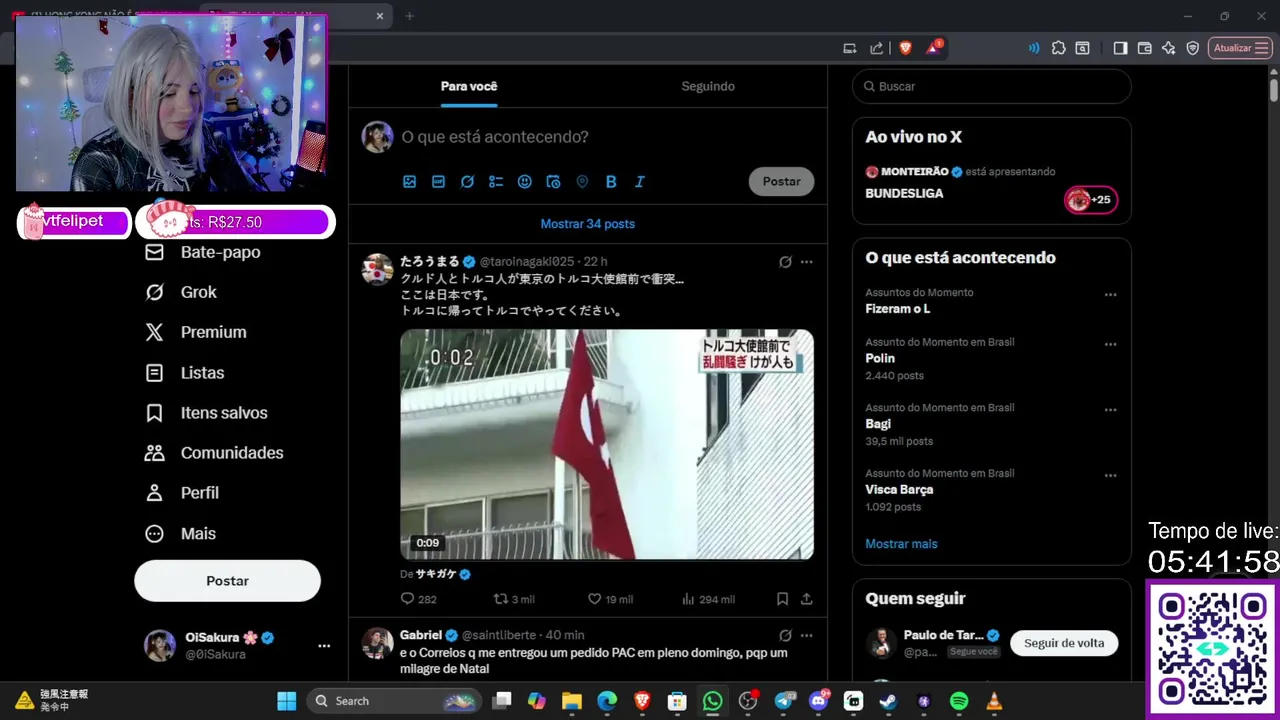Bookmark the たろうまる post
Viewport: 1280px width, 720px height.
tap(782, 599)
